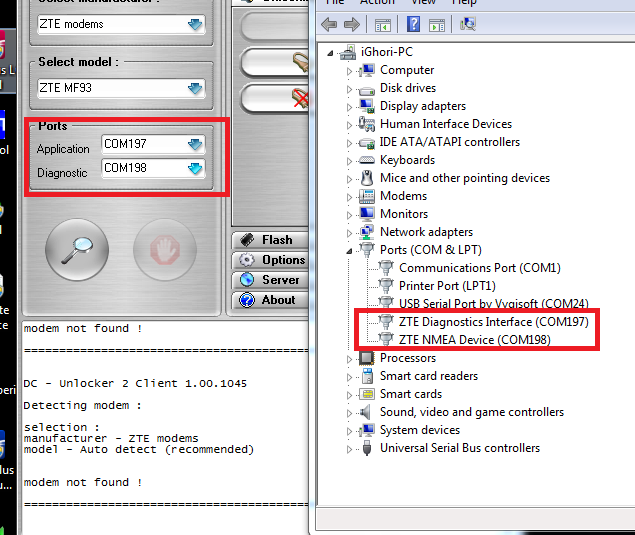The width and height of the screenshot is (635, 535).
Task: Select ZTE NMEA Device (COM198)
Action: (x=475, y=340)
